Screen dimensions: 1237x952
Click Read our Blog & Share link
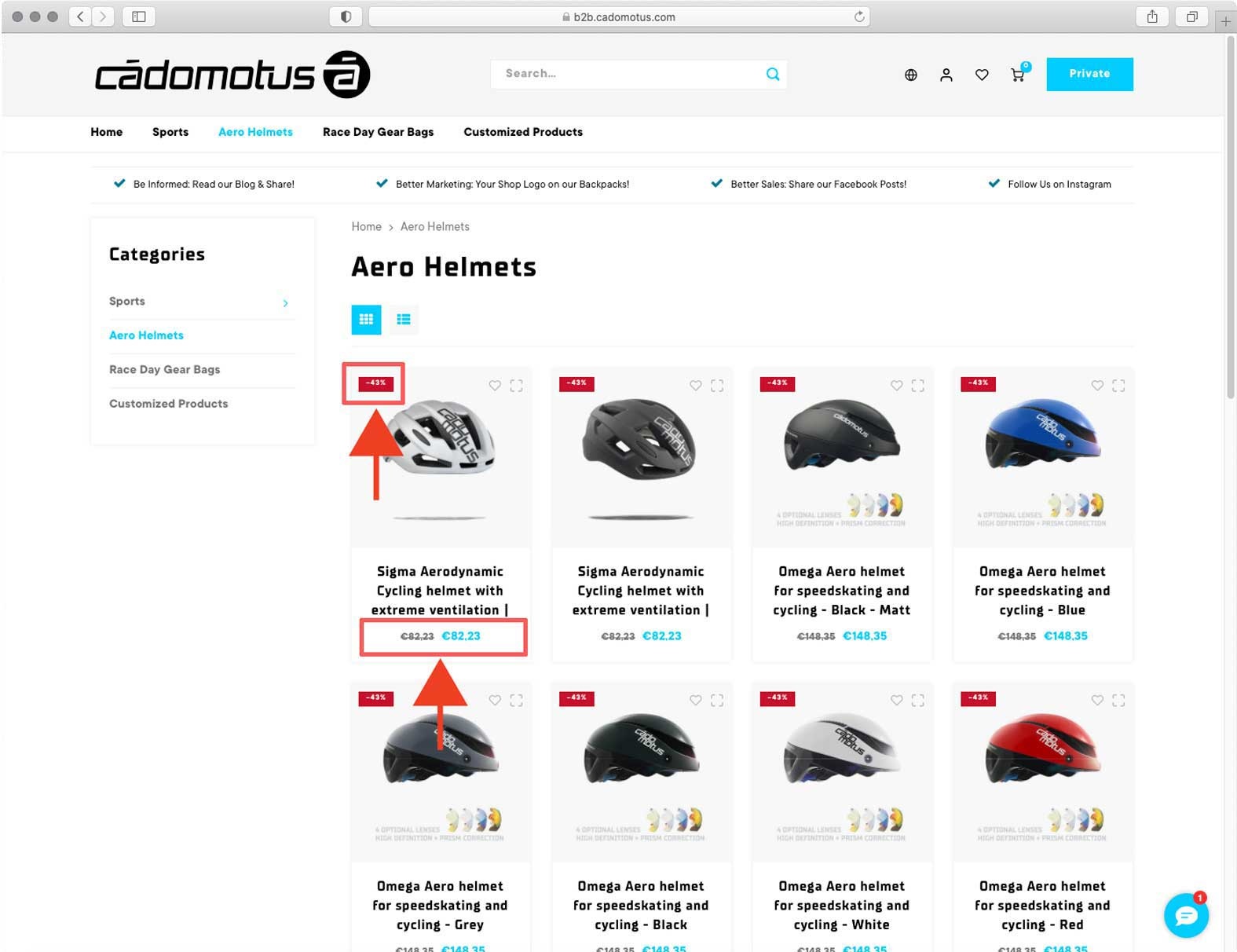click(x=214, y=185)
